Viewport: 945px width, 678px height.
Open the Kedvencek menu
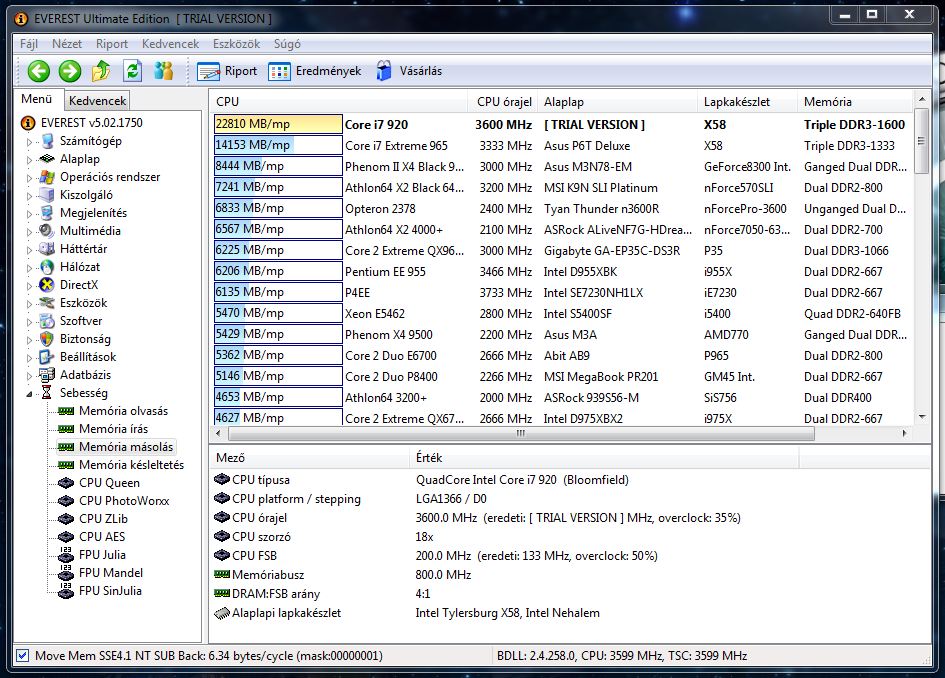pos(171,44)
